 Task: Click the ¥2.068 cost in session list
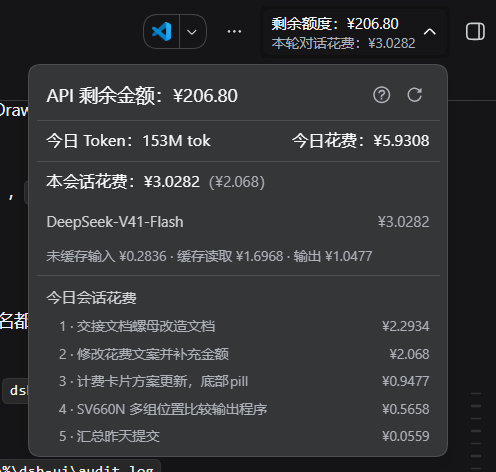(409, 354)
